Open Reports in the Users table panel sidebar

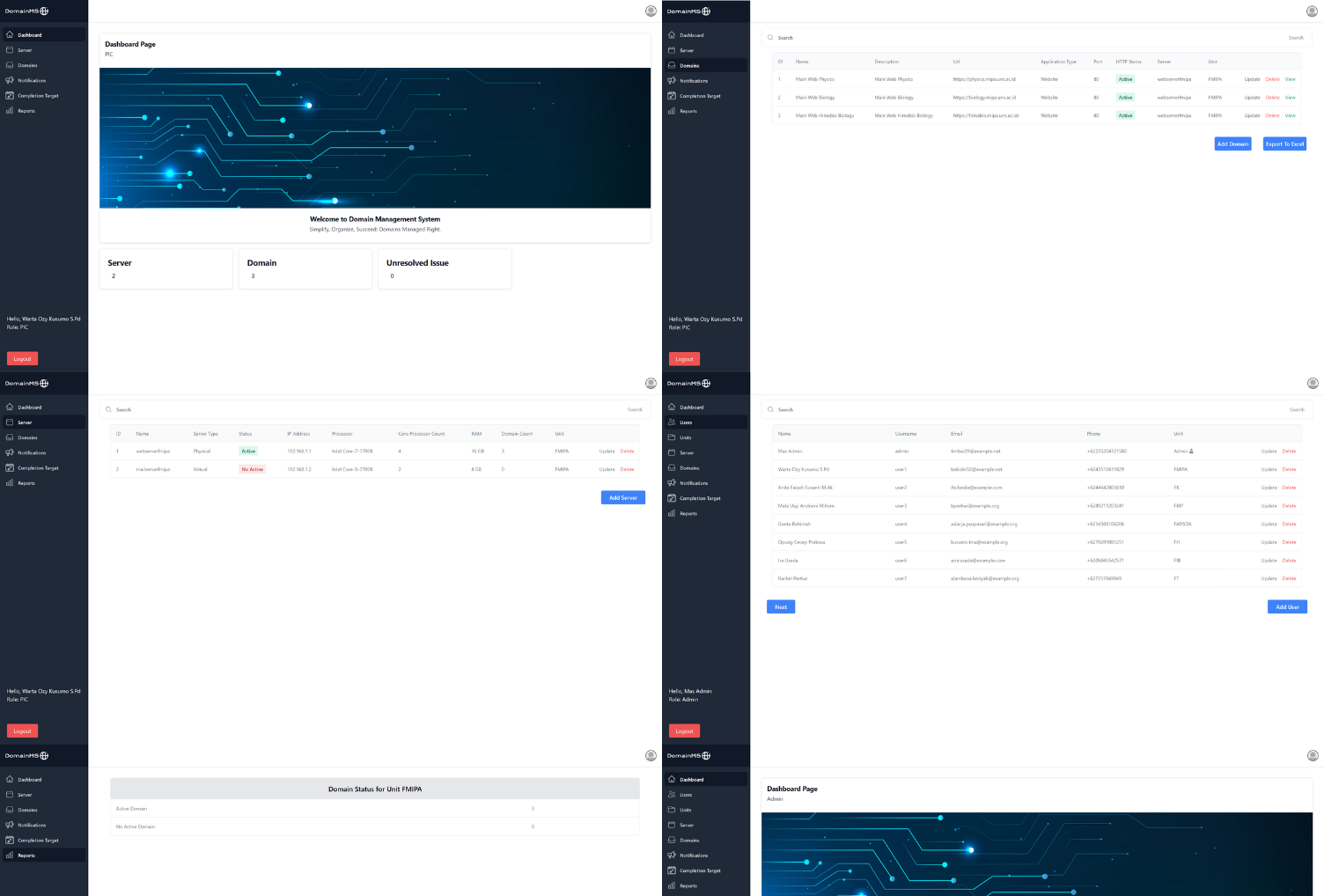[x=705, y=513]
